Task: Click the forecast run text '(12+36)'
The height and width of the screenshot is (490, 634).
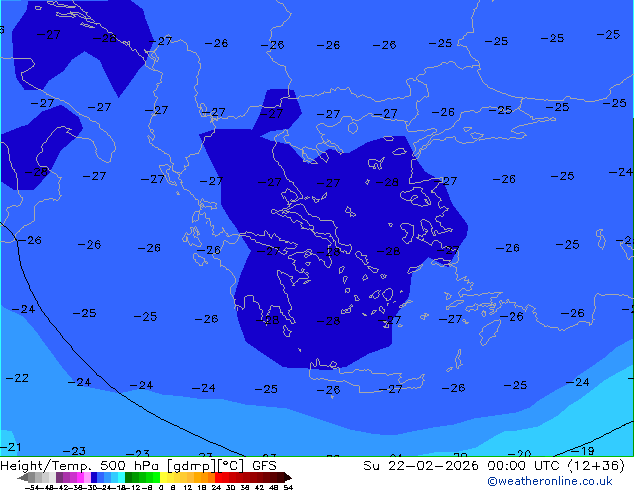Action: click(x=596, y=466)
